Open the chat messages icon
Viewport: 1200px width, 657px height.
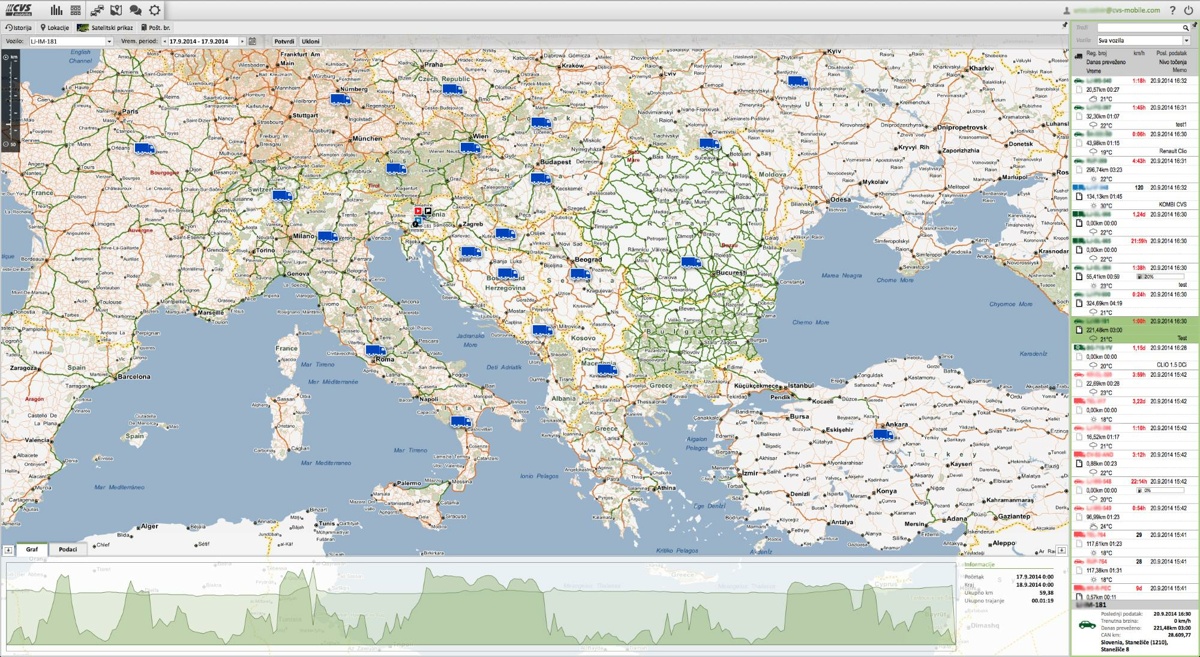click(135, 10)
